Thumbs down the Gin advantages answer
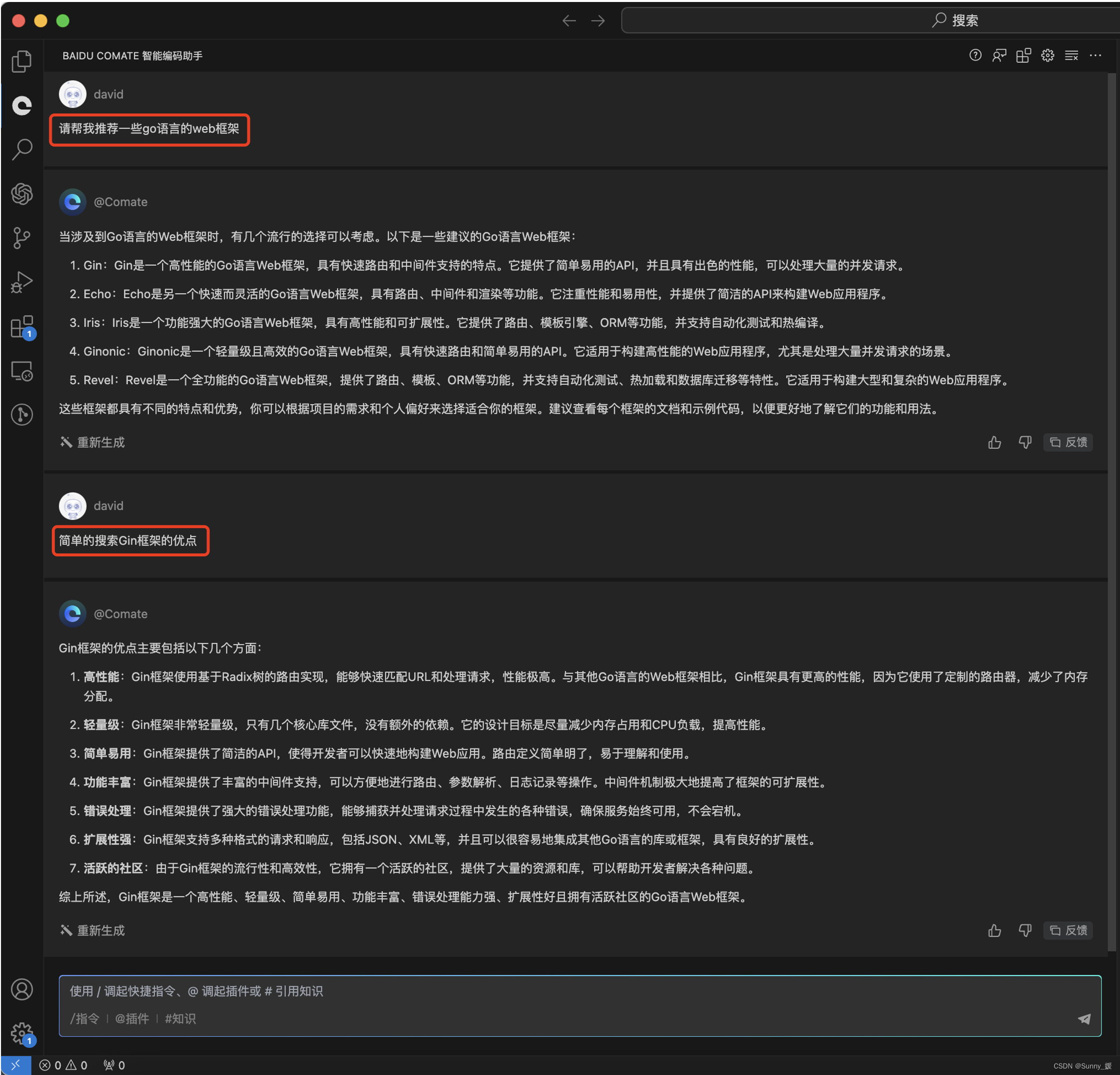The width and height of the screenshot is (1120, 1075). click(1025, 930)
